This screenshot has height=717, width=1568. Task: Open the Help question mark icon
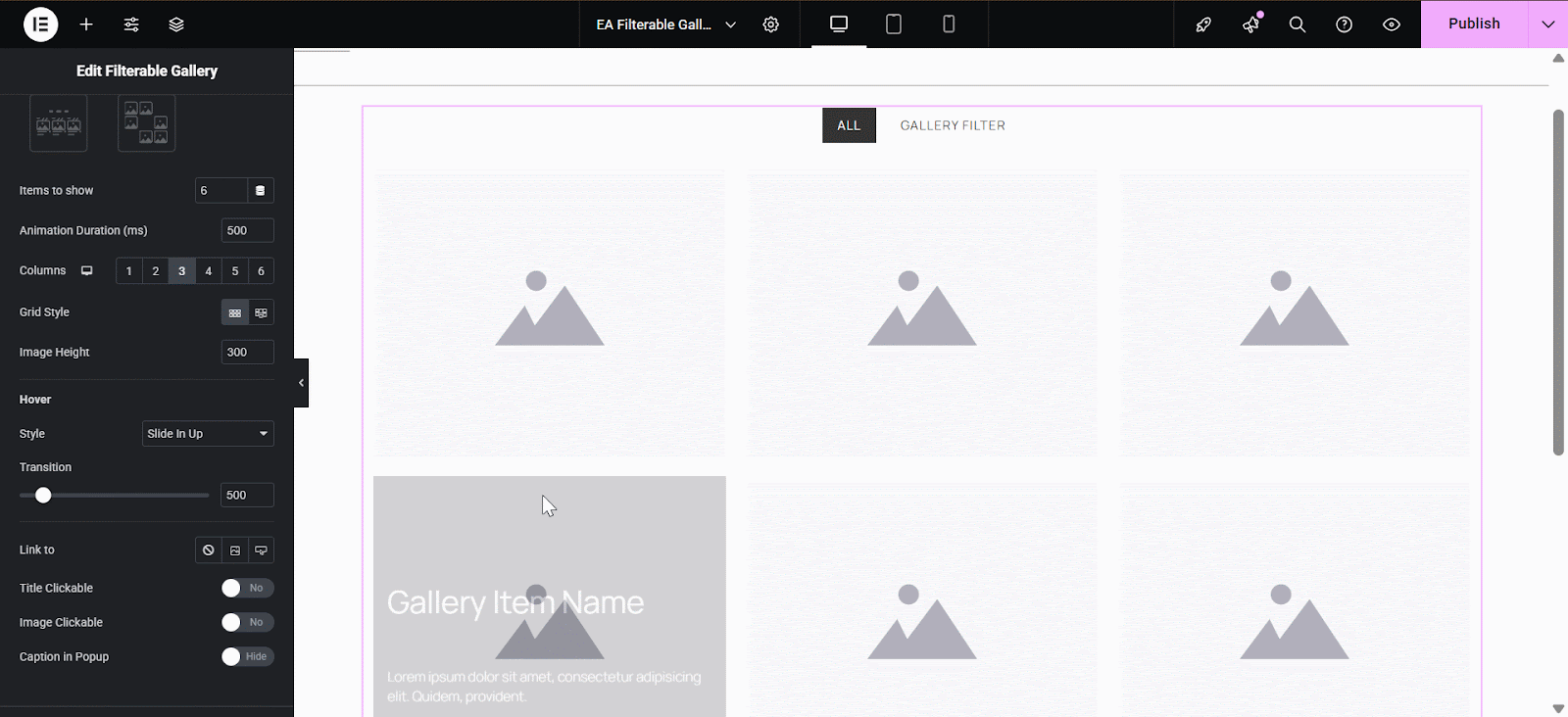point(1345,24)
